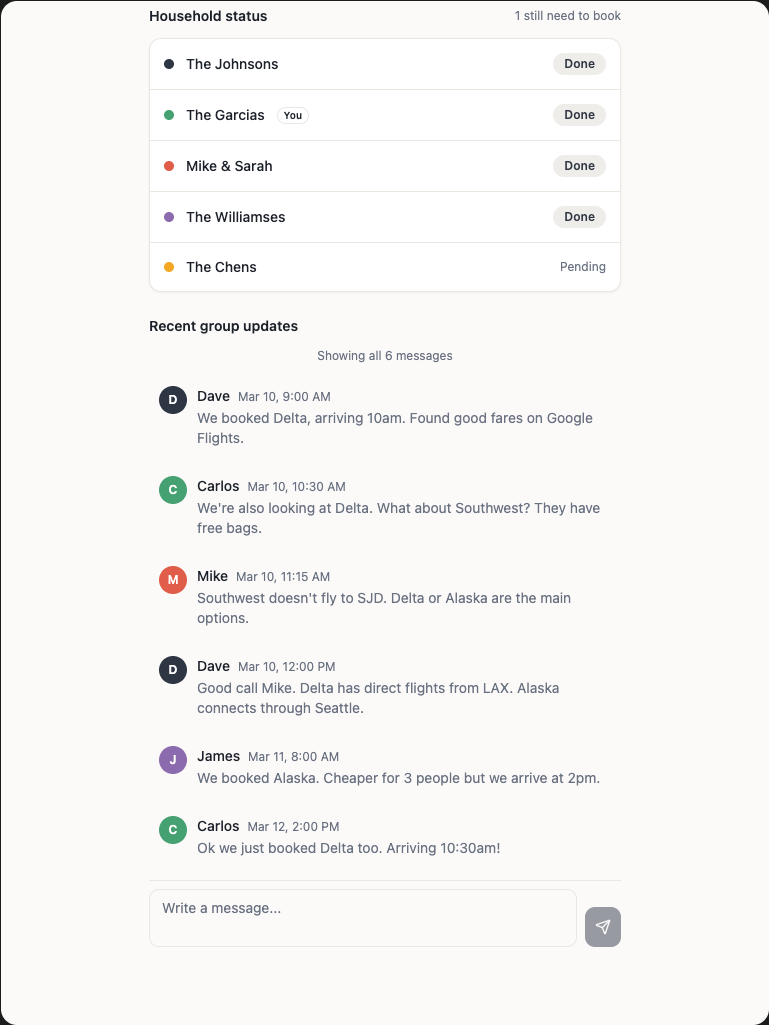769x1025 pixels.
Task: Click the Pending status for The Chens
Action: tap(583, 267)
